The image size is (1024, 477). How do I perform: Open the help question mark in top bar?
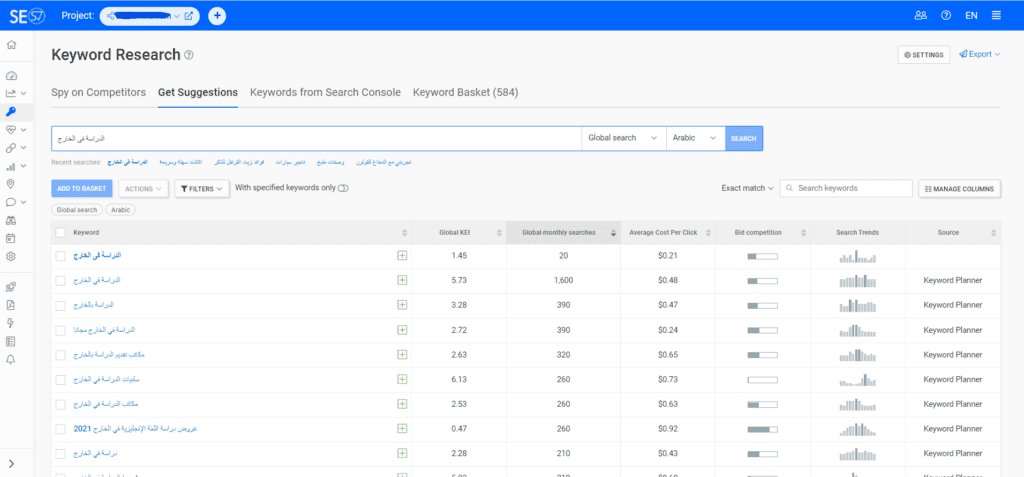(x=946, y=16)
